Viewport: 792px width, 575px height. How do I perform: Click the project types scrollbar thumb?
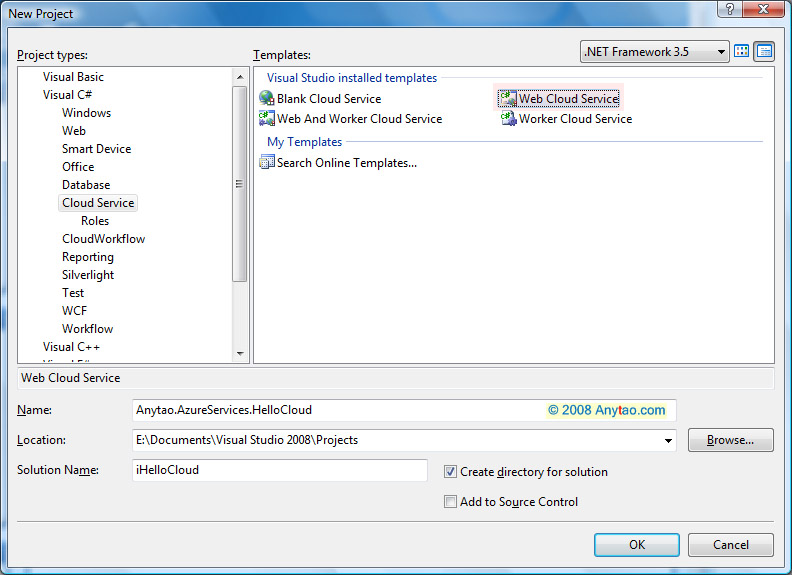point(240,183)
